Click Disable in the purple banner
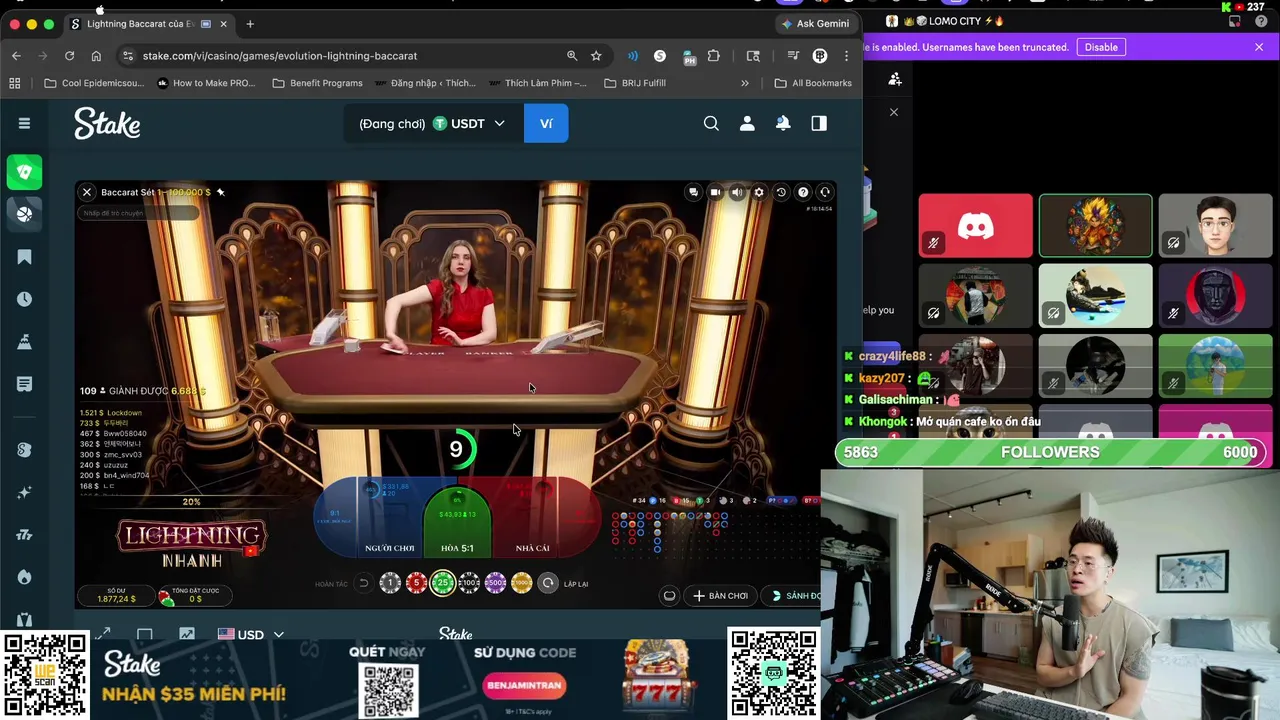Viewport: 1280px width, 720px height. pos(1101,47)
